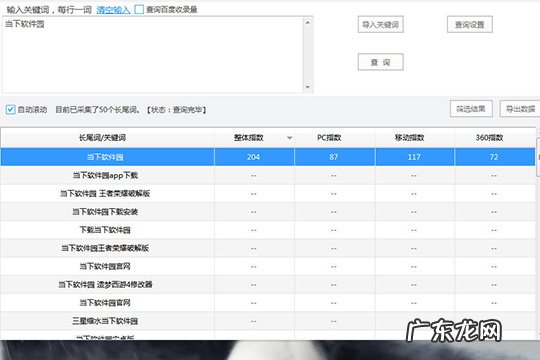The height and width of the screenshot is (360, 540).
Task: Select the 当下软件园app下载 row
Action: point(268,175)
